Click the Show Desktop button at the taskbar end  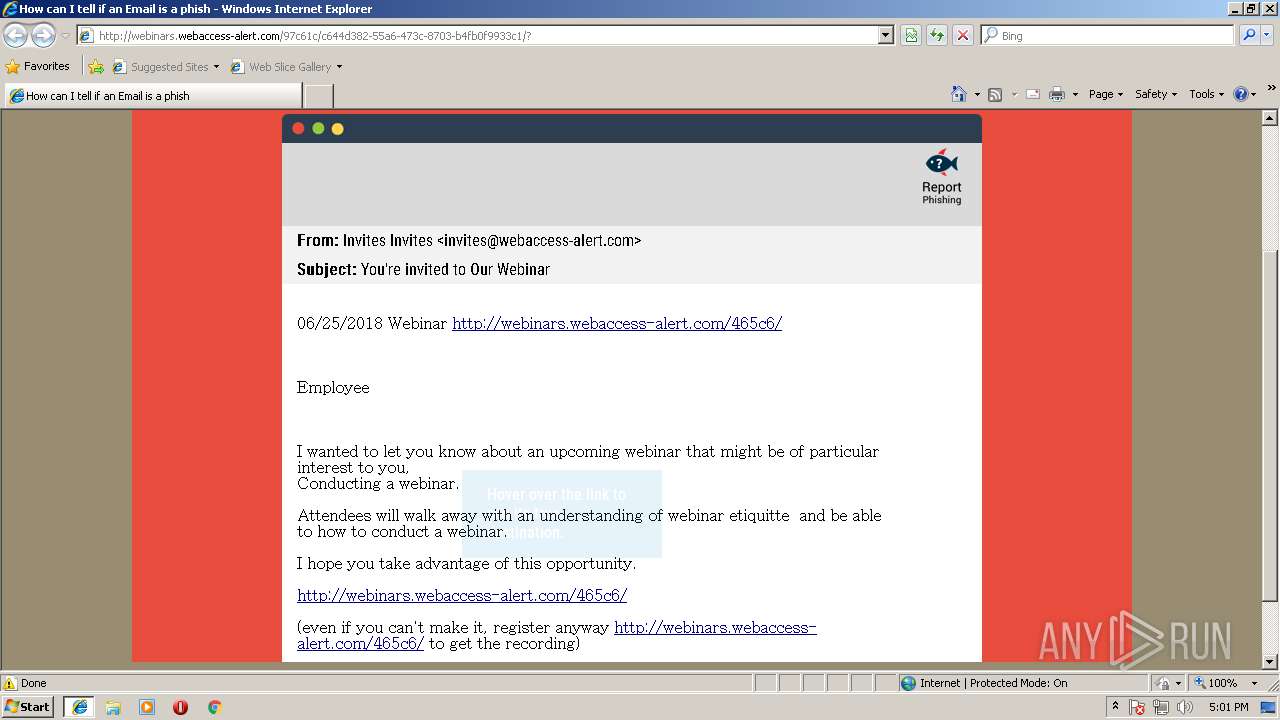[x=1269, y=707]
